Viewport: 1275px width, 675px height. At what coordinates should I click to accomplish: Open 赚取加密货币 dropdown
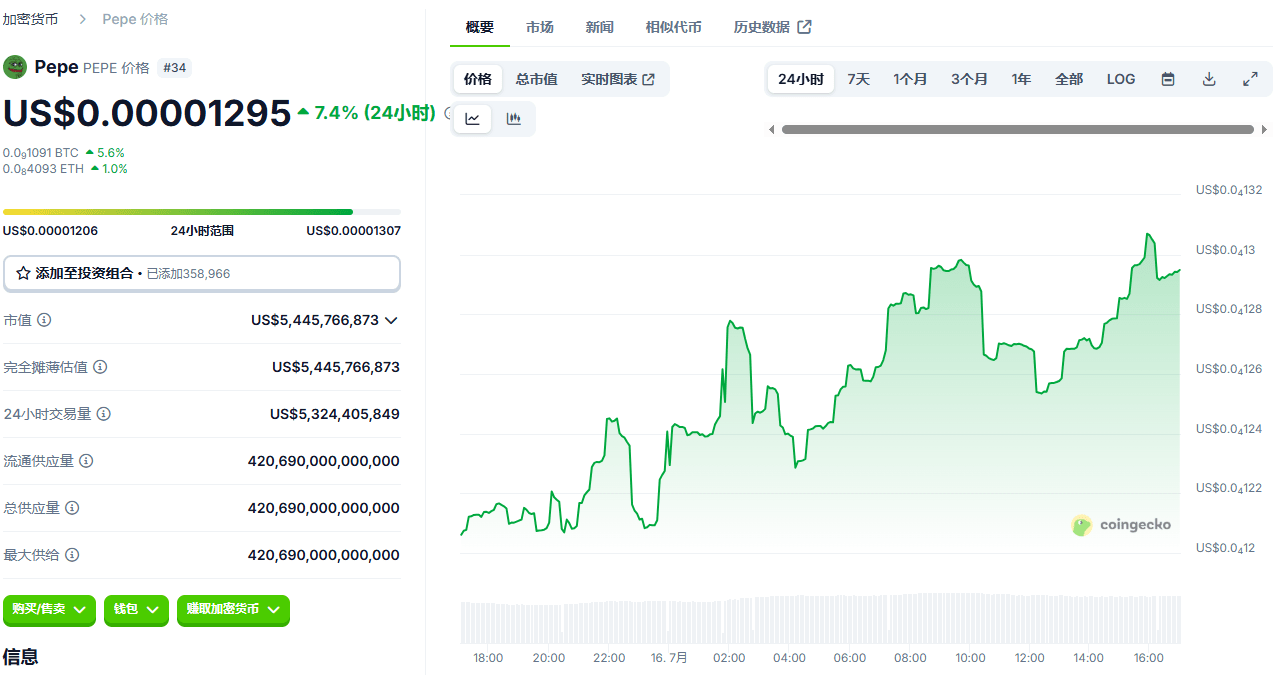click(x=233, y=609)
